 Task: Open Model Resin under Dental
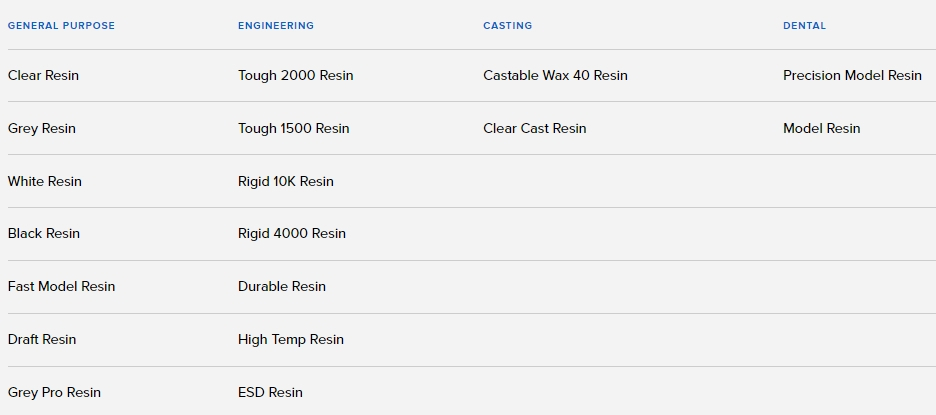point(821,128)
